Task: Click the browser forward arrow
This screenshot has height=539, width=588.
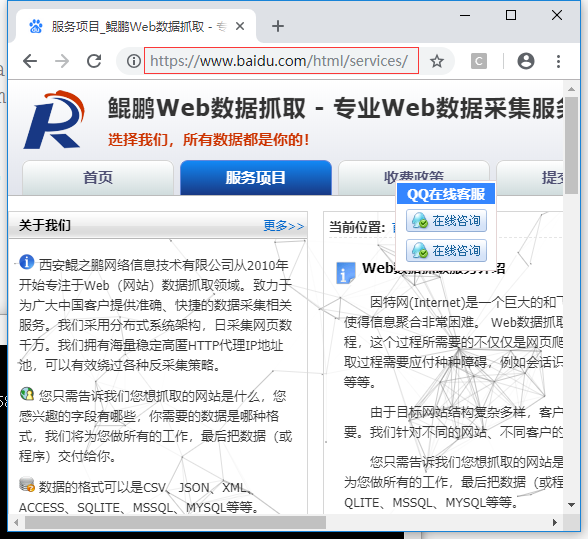Action: [x=62, y=61]
